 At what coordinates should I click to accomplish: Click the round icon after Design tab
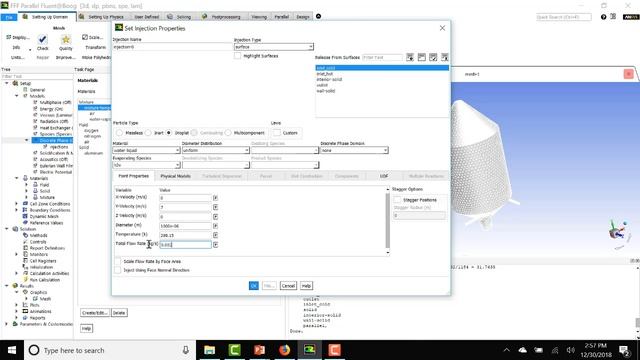tap(318, 16)
